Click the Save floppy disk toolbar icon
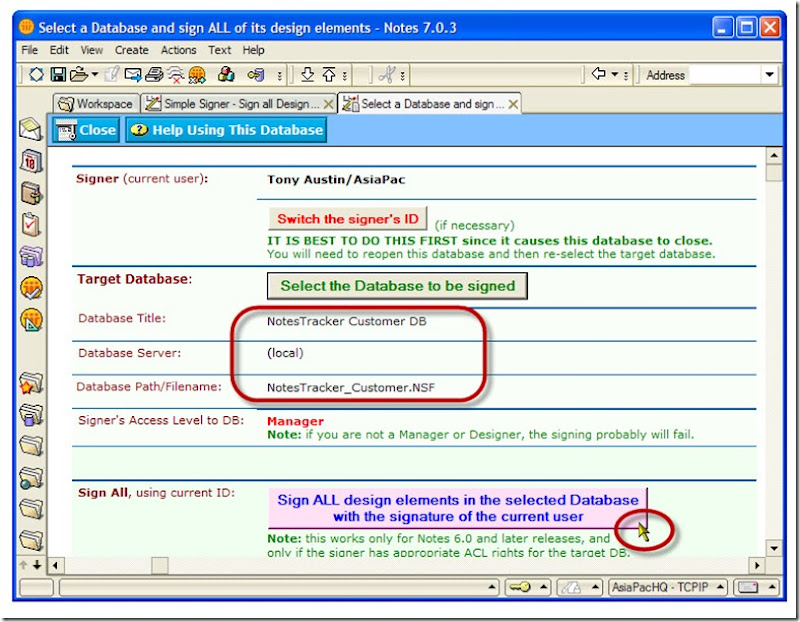Image resolution: width=800 pixels, height=622 pixels. tap(58, 75)
